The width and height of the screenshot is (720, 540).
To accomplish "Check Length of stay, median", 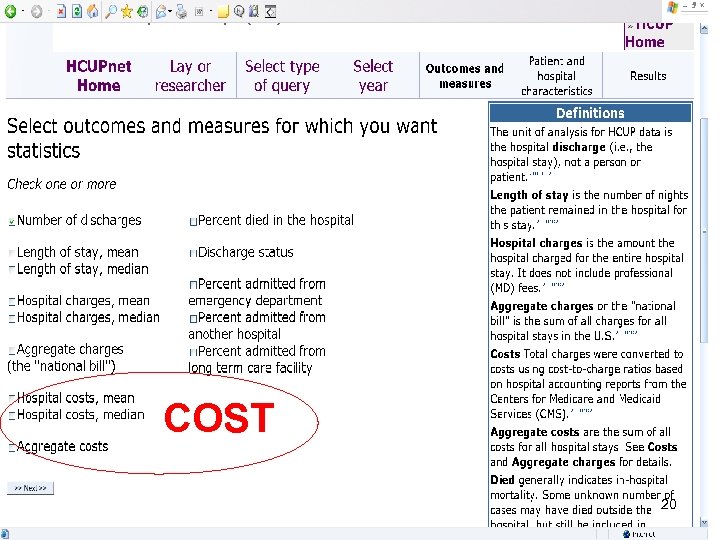I will coord(11,269).
